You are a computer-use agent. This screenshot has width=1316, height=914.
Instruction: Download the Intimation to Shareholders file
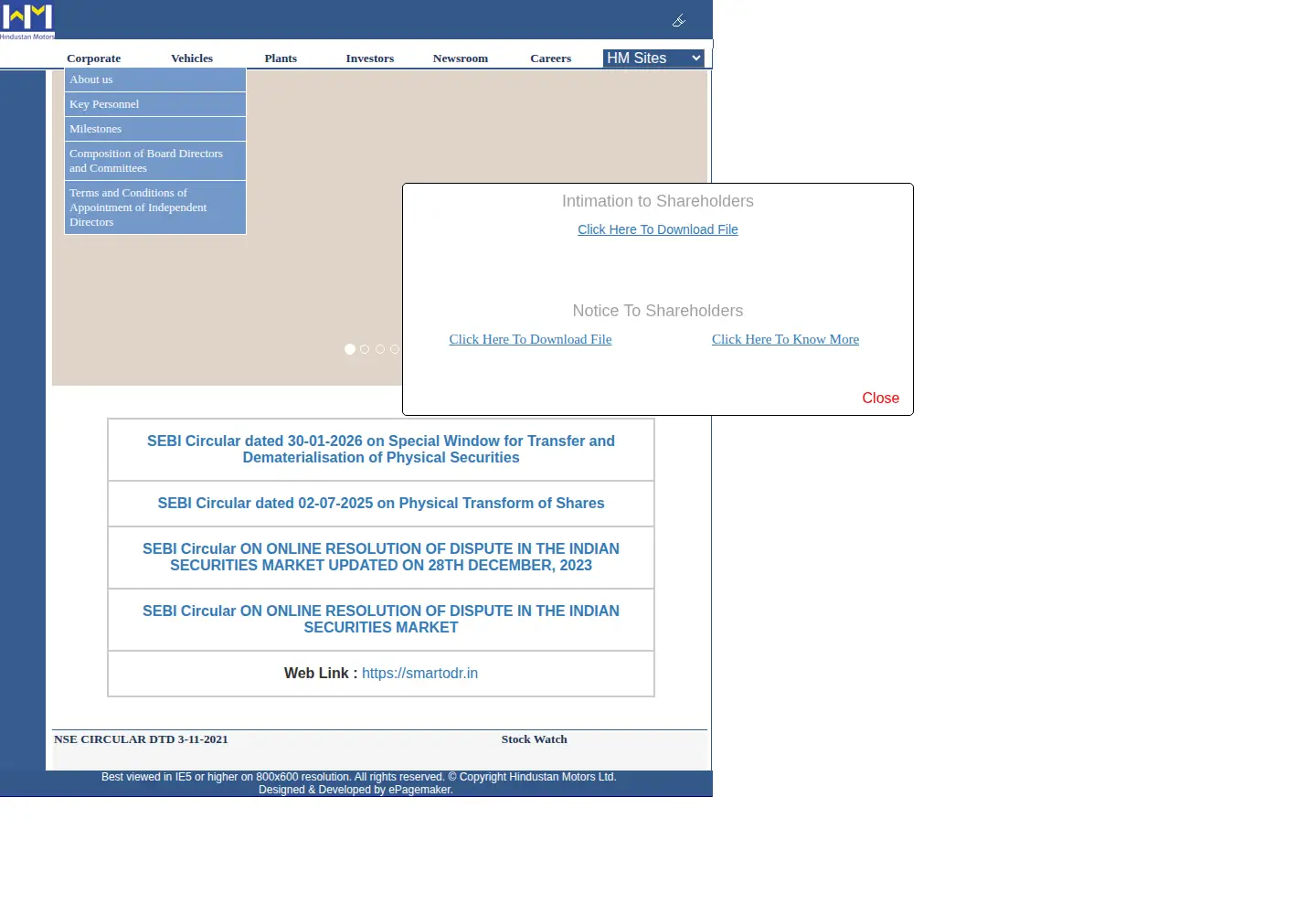[658, 229]
